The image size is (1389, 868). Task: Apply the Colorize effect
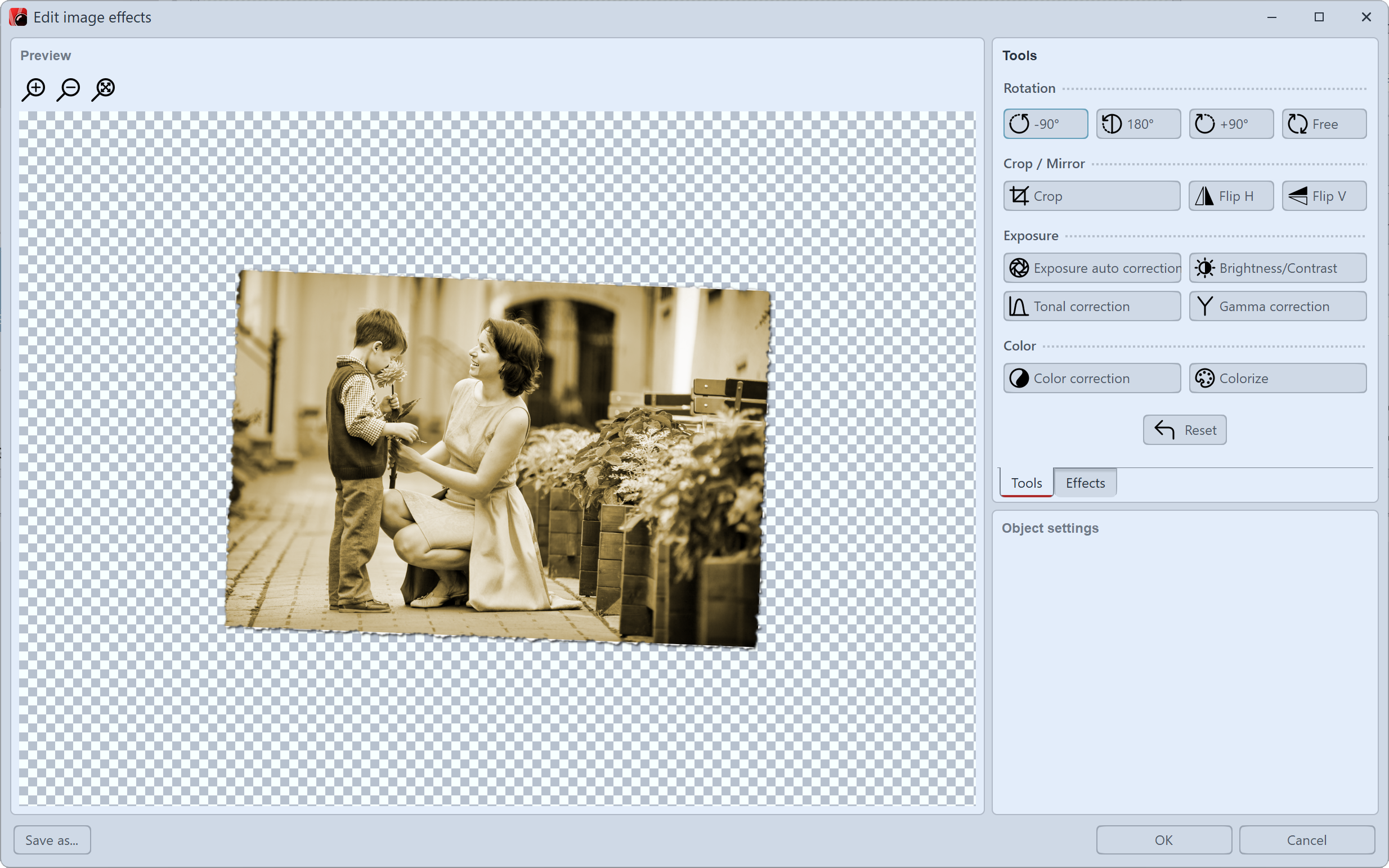coord(1277,377)
